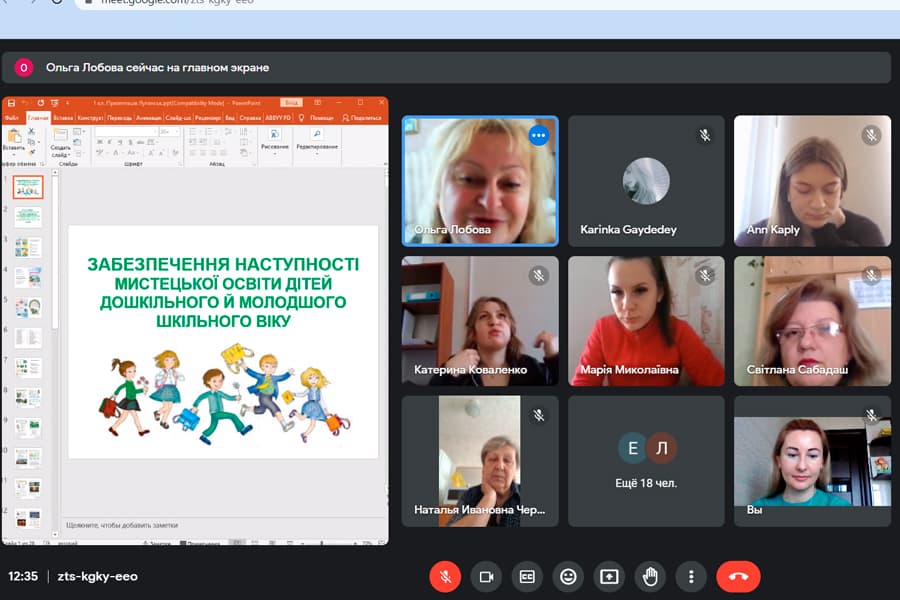Open tile options on Ольга Лобова's video

[x=538, y=136]
